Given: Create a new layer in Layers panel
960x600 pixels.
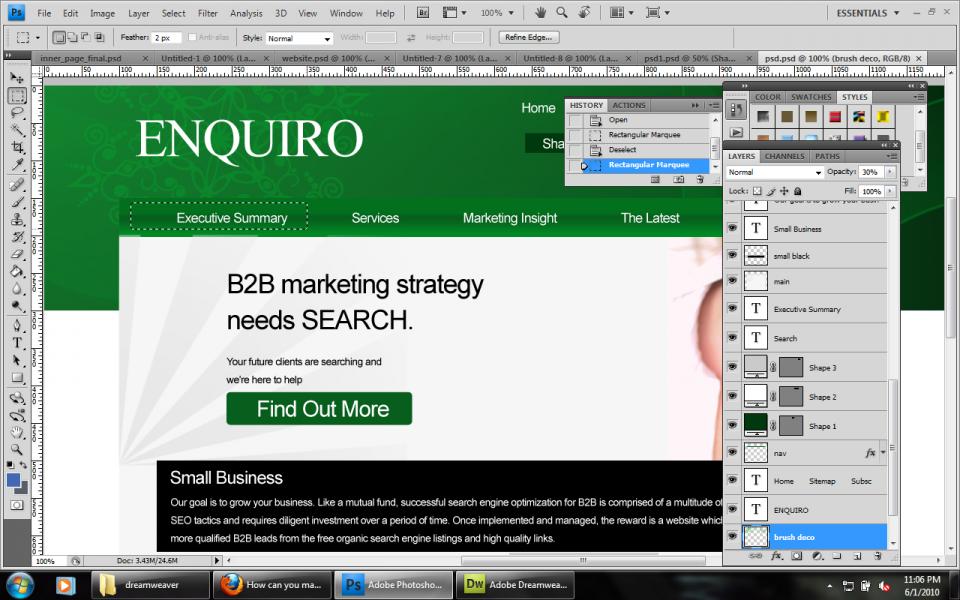Looking at the screenshot, I should [x=857, y=556].
